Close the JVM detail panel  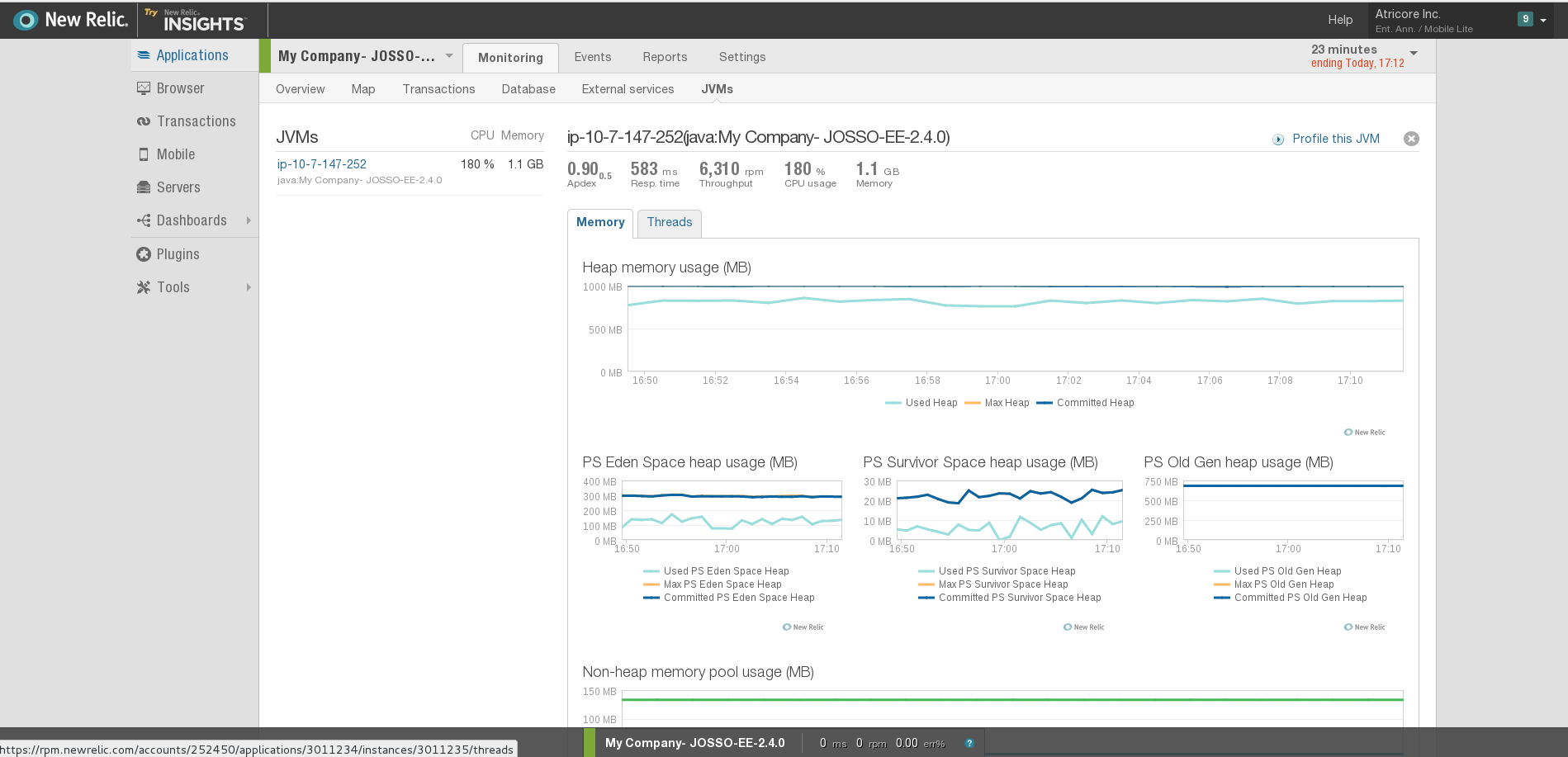(x=1411, y=139)
